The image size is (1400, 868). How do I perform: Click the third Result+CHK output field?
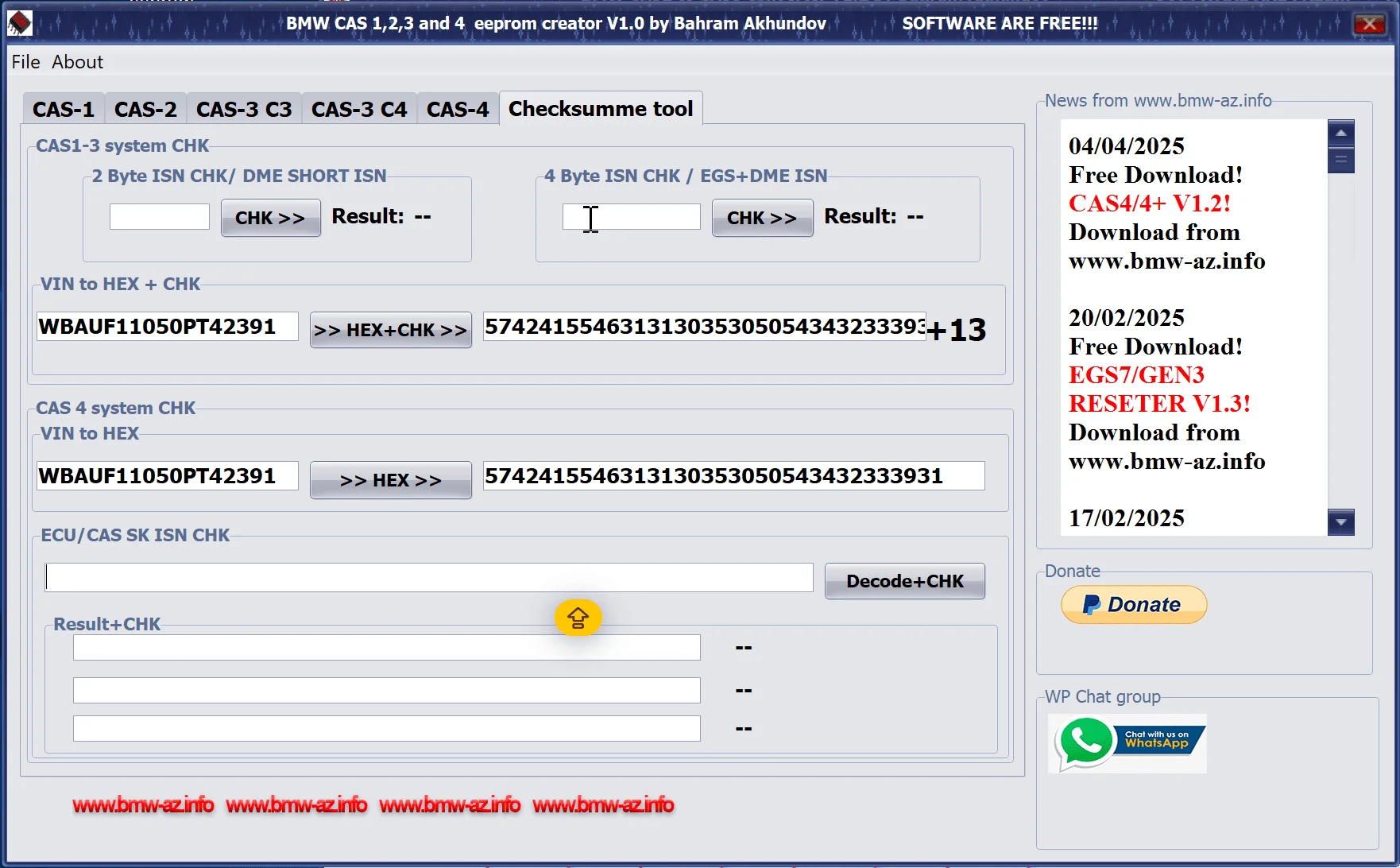point(387,729)
